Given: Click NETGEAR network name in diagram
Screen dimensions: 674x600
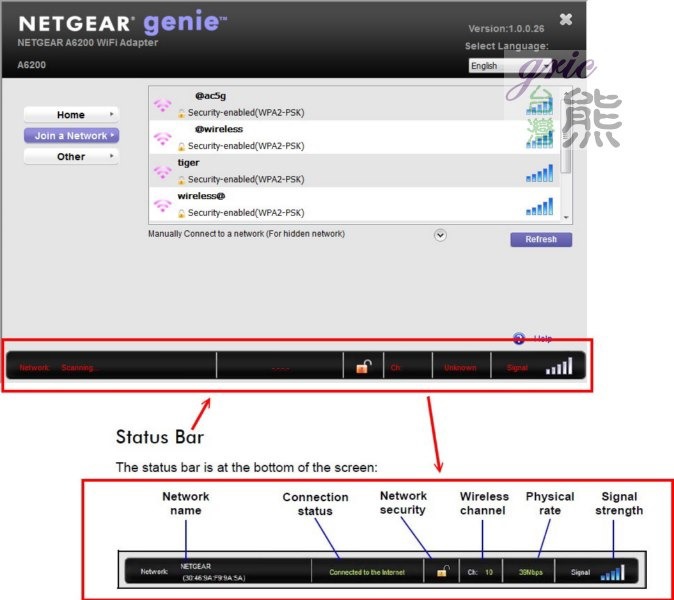Looking at the screenshot, I should tap(196, 566).
